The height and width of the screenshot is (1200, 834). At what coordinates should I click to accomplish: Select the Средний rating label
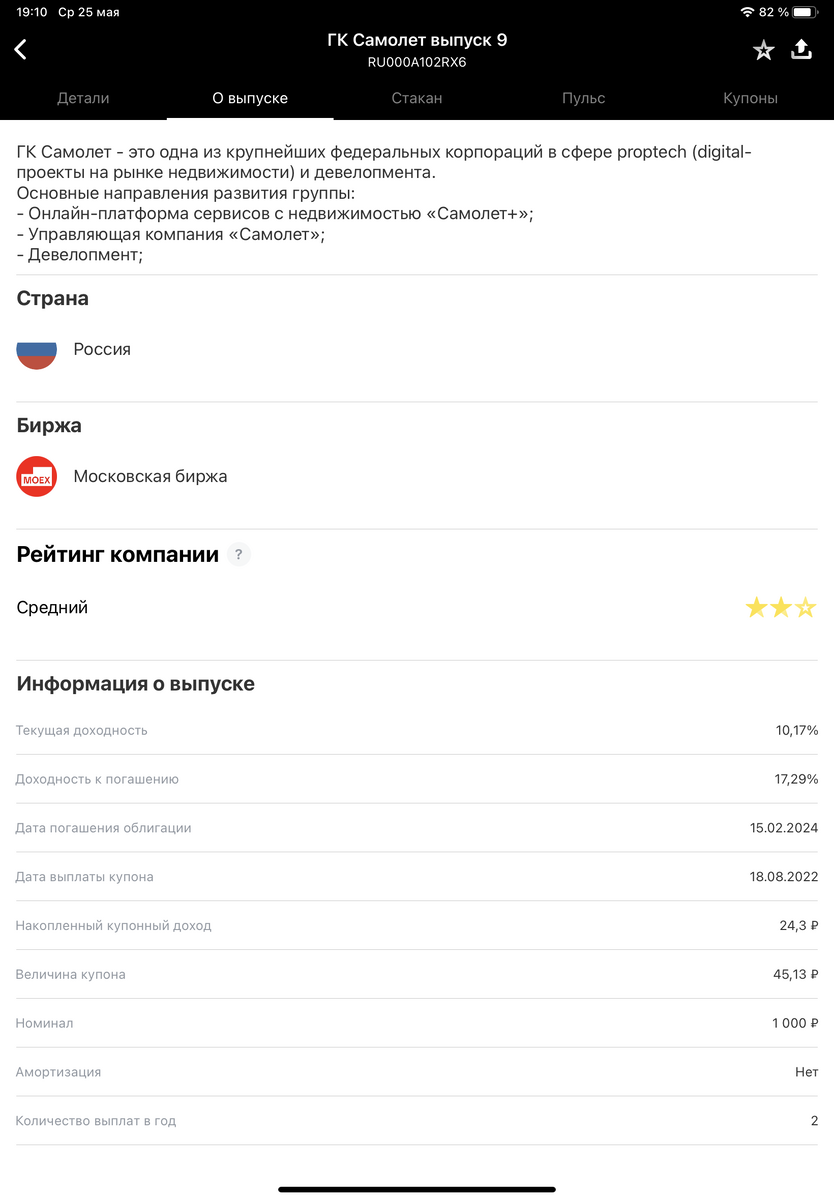click(51, 606)
